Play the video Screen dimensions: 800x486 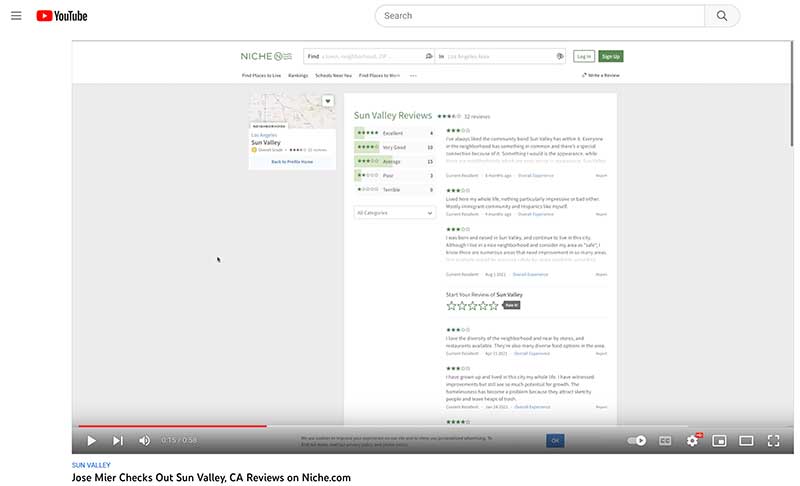tap(91, 441)
